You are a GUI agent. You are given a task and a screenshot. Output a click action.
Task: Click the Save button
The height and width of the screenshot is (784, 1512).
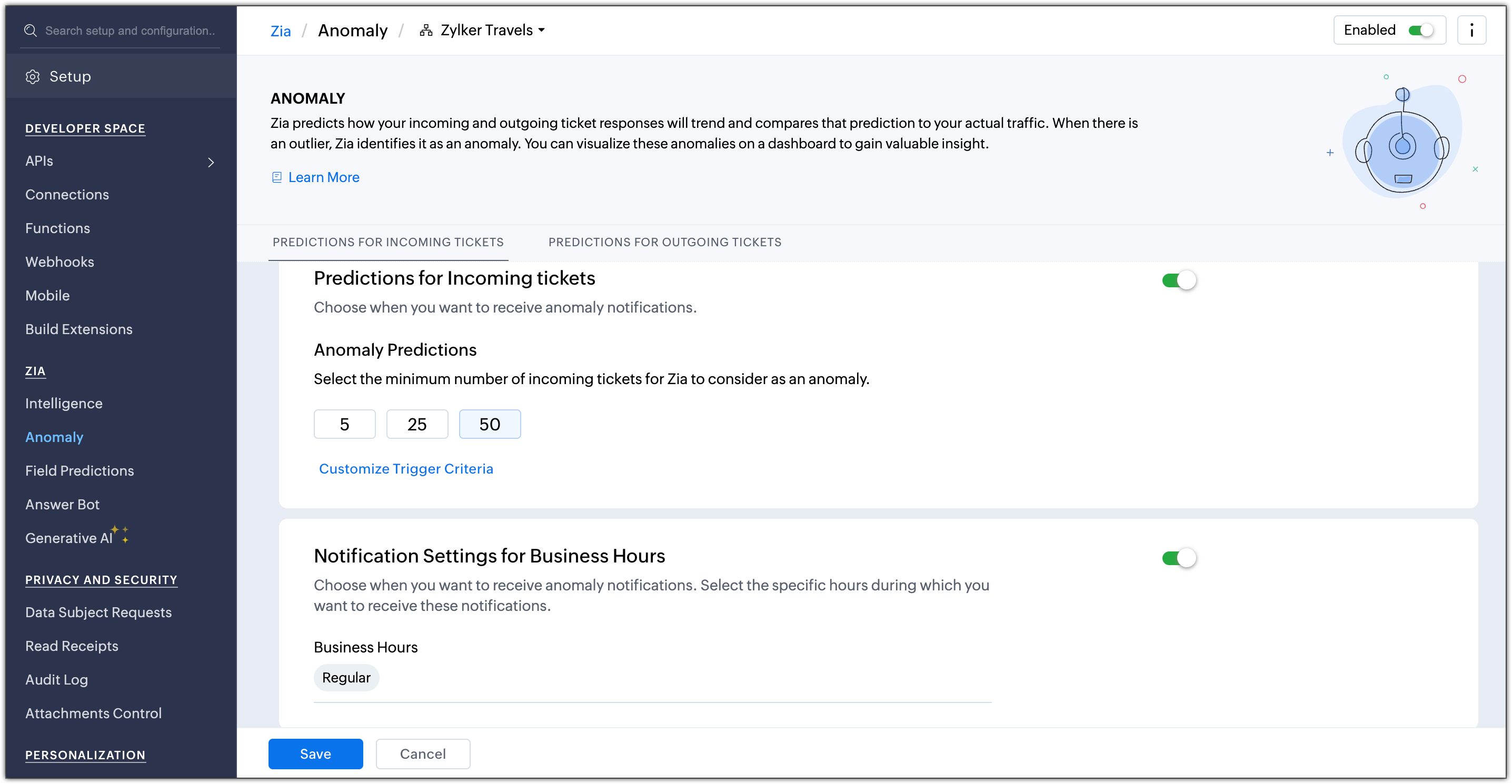315,754
